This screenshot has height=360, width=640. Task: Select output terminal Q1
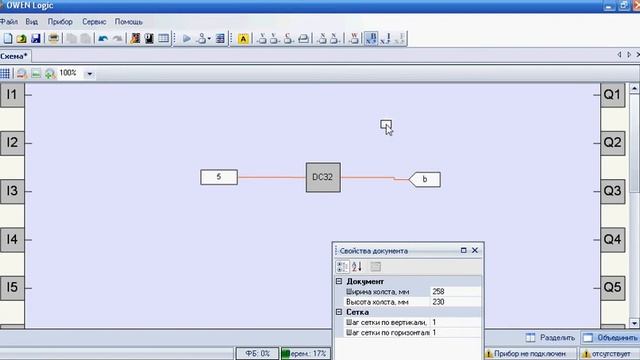[x=612, y=95]
